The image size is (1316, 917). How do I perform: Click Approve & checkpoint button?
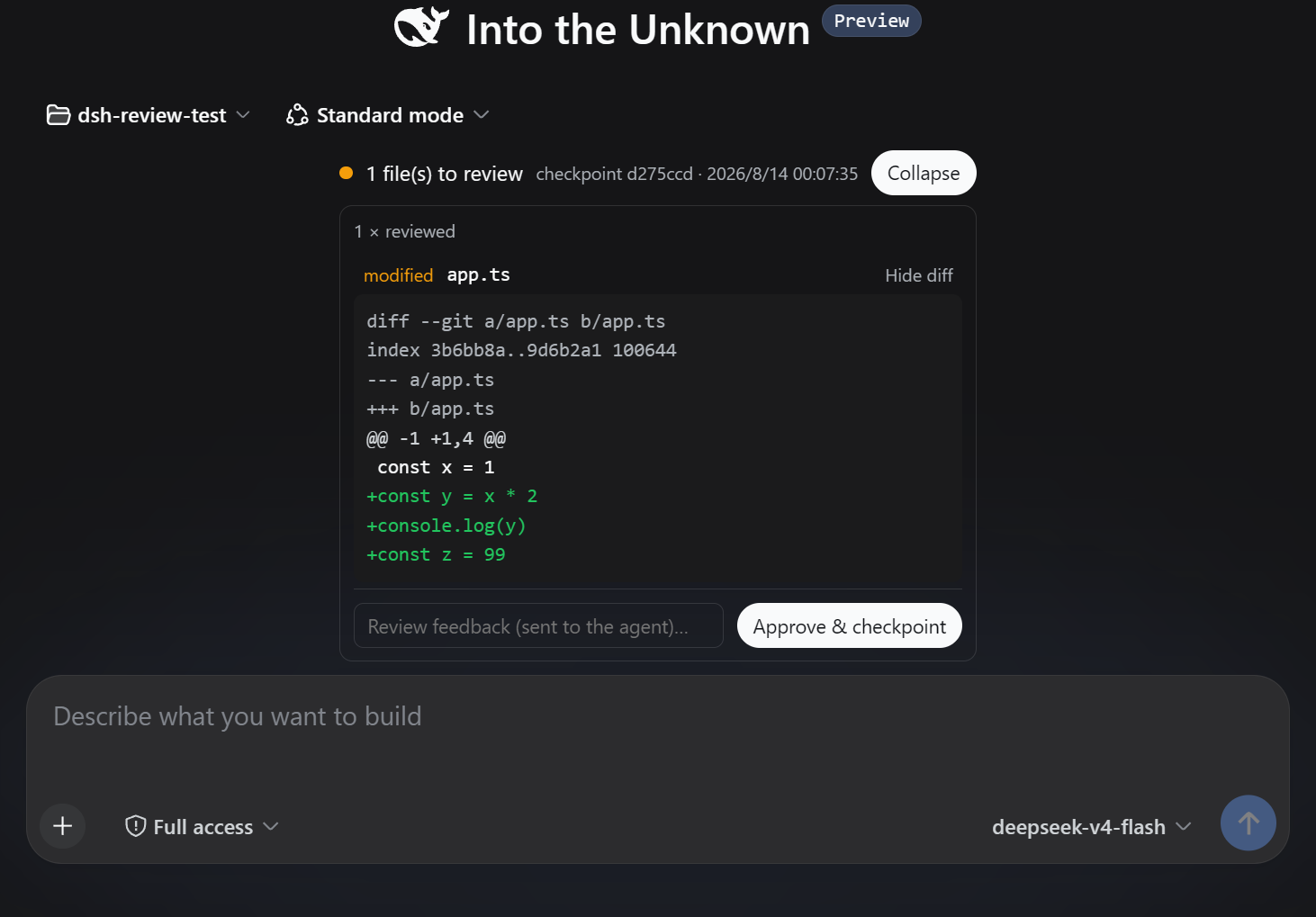point(850,625)
